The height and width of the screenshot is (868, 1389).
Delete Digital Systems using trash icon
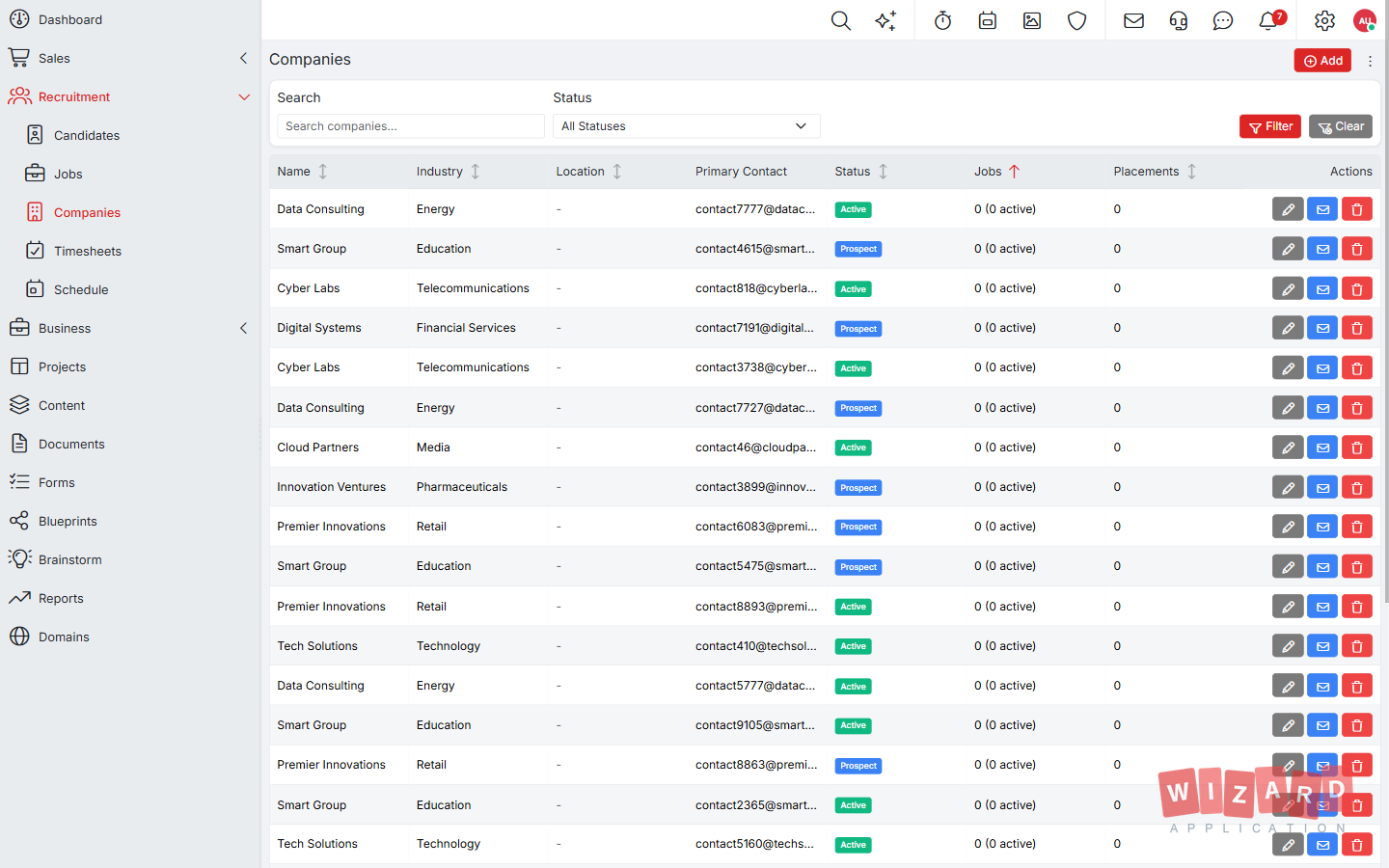[x=1357, y=328]
